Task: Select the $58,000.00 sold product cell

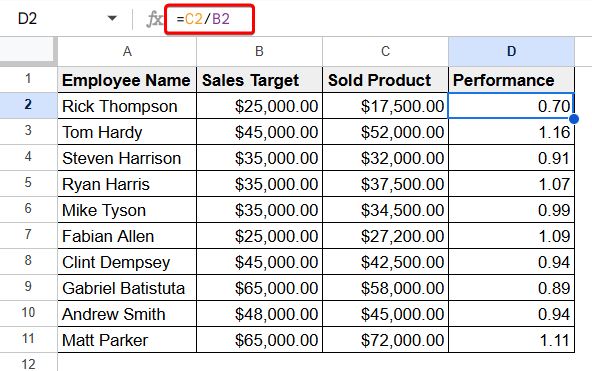Action: click(385, 288)
